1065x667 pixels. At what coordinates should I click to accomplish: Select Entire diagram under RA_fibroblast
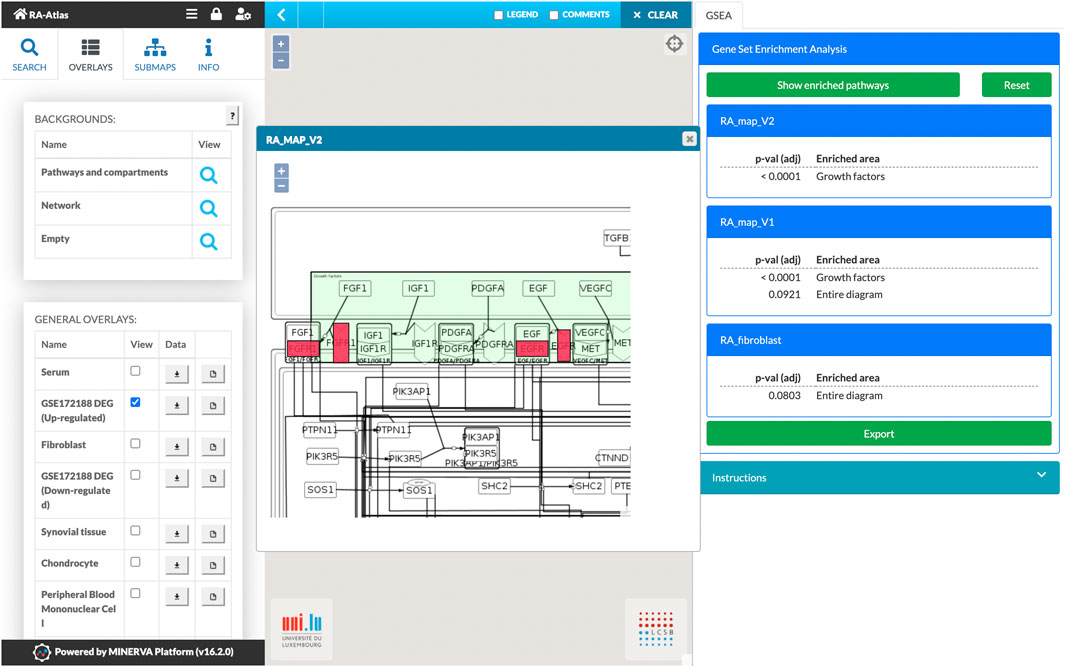(x=849, y=396)
